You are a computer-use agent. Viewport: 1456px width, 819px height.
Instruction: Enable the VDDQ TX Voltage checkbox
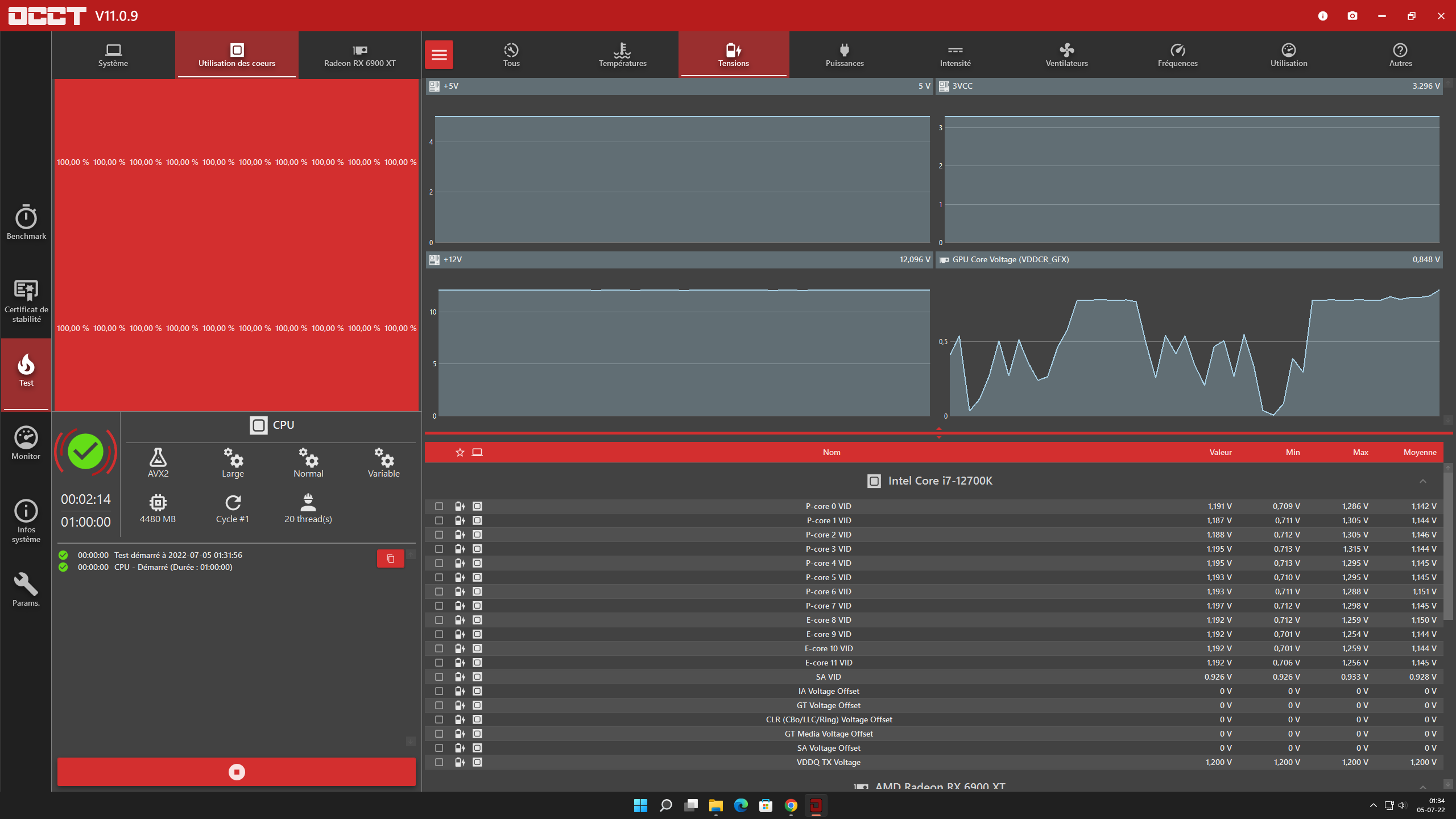coord(439,762)
